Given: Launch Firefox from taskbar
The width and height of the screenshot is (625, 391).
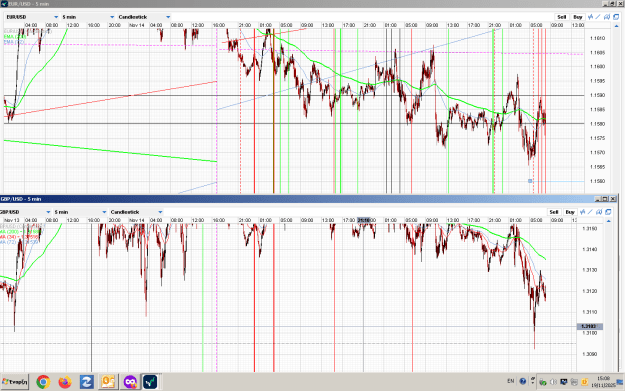Looking at the screenshot, I should (x=65, y=382).
